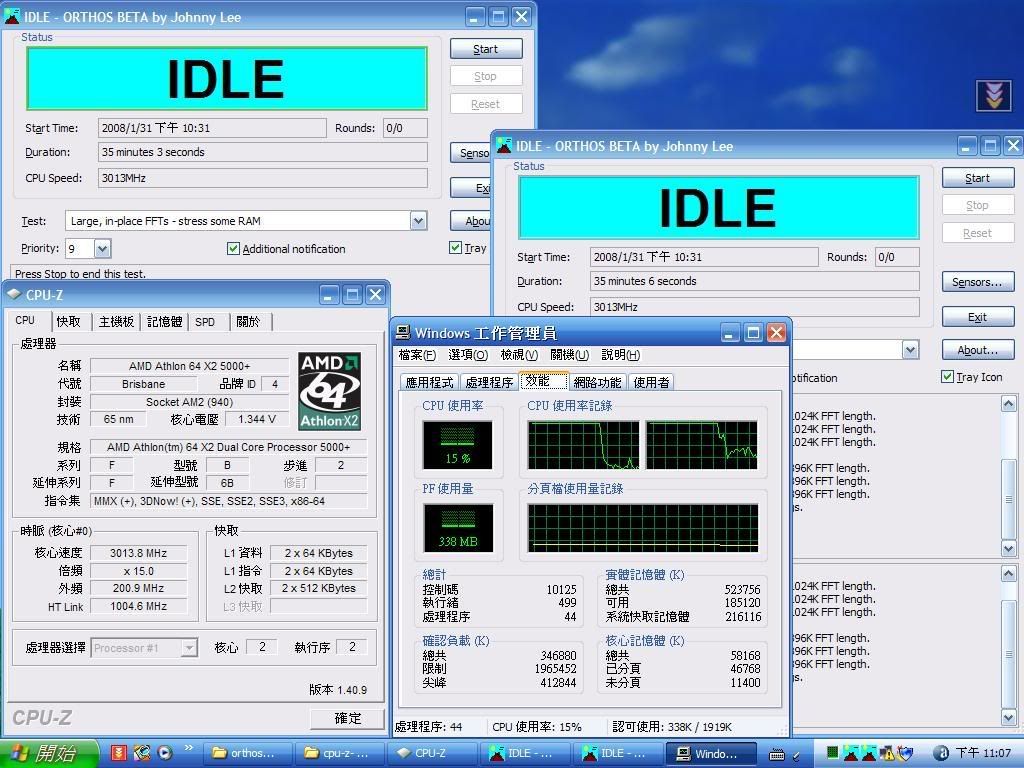Click the Task Manager title bar computer icon
This screenshot has width=1024, height=768.
[403, 332]
